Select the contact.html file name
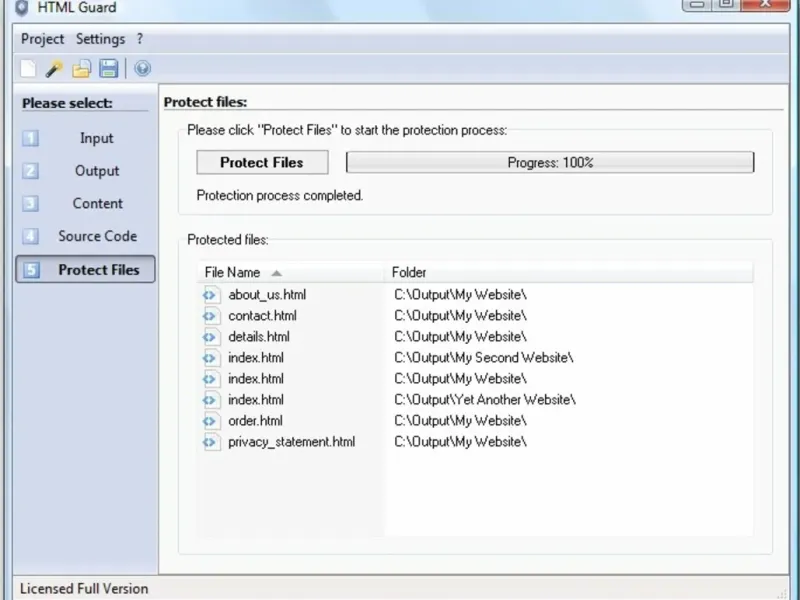 click(262, 316)
